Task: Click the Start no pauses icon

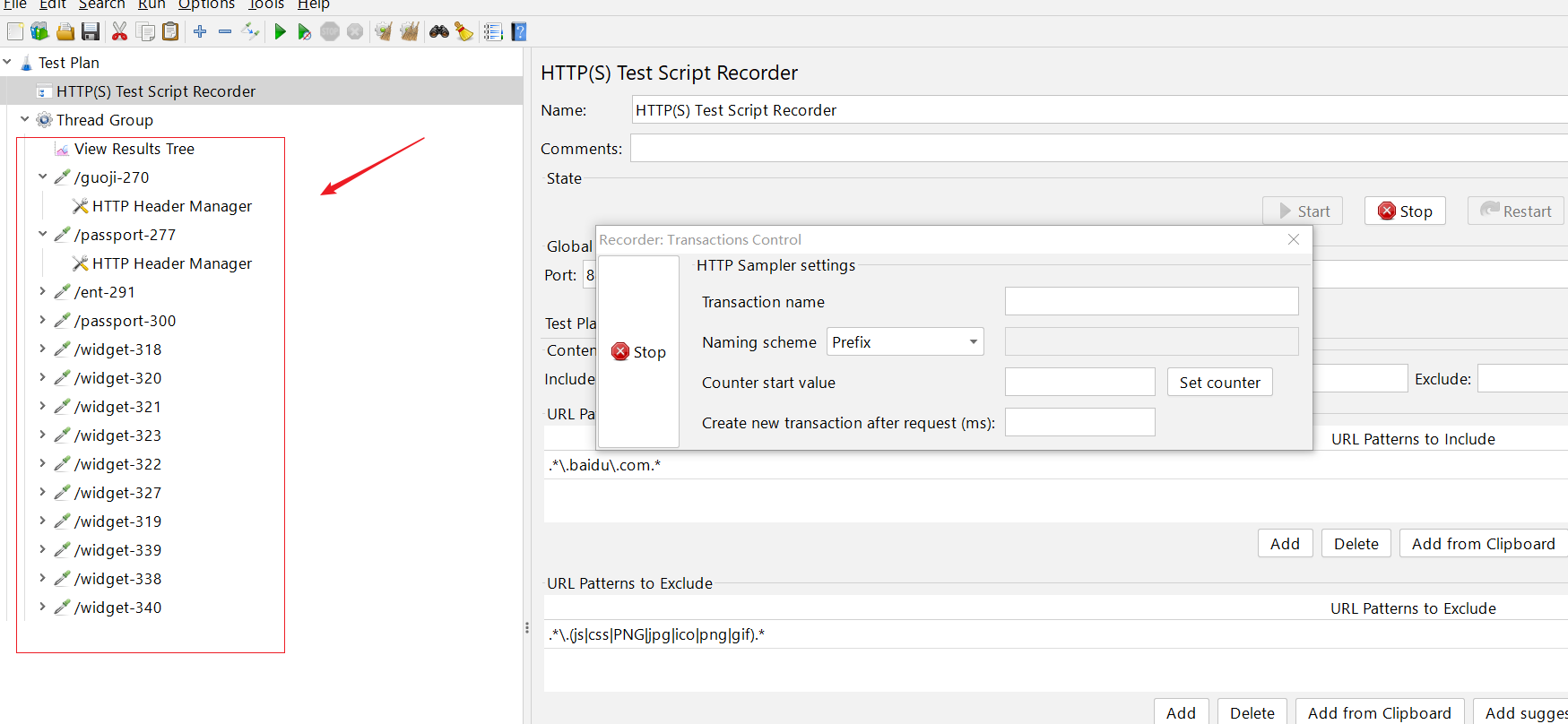Action: [x=305, y=32]
